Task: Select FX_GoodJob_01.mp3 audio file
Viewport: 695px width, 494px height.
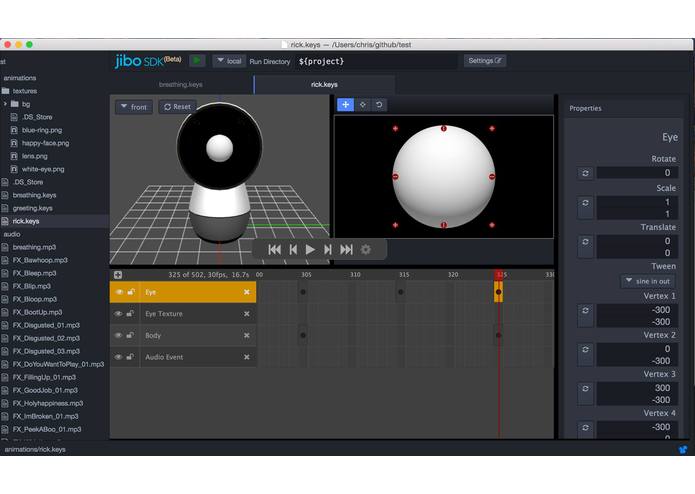Action: click(x=45, y=390)
